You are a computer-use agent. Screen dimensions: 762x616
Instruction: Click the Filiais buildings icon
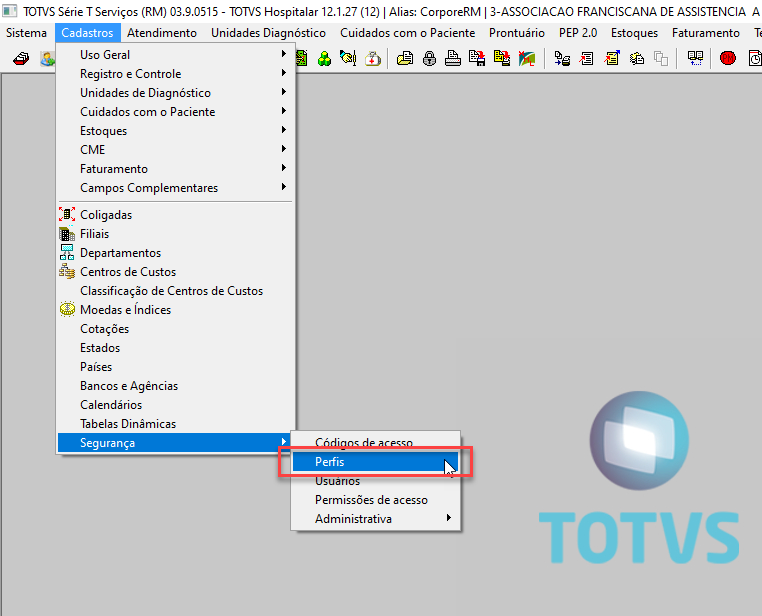(x=67, y=234)
